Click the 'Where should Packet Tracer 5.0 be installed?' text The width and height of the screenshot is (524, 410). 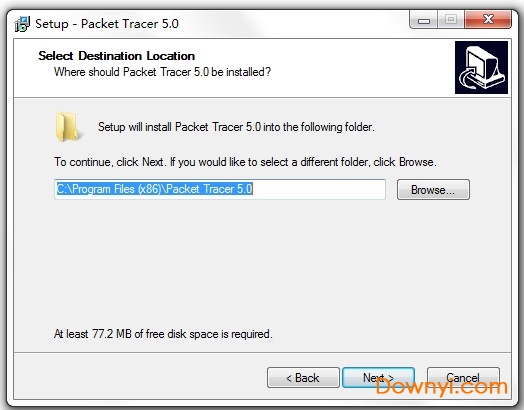[x=162, y=72]
